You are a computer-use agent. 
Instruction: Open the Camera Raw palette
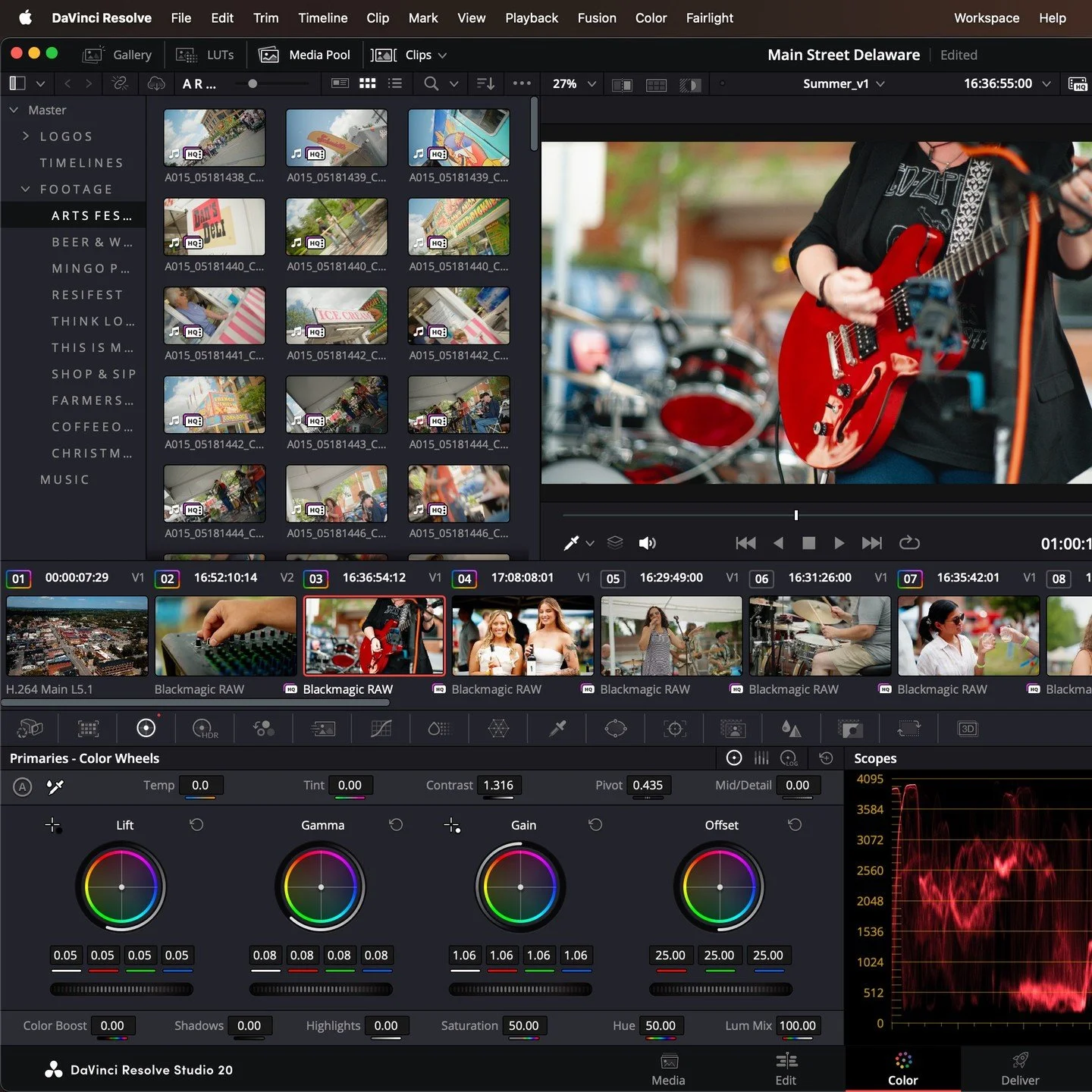(30, 729)
